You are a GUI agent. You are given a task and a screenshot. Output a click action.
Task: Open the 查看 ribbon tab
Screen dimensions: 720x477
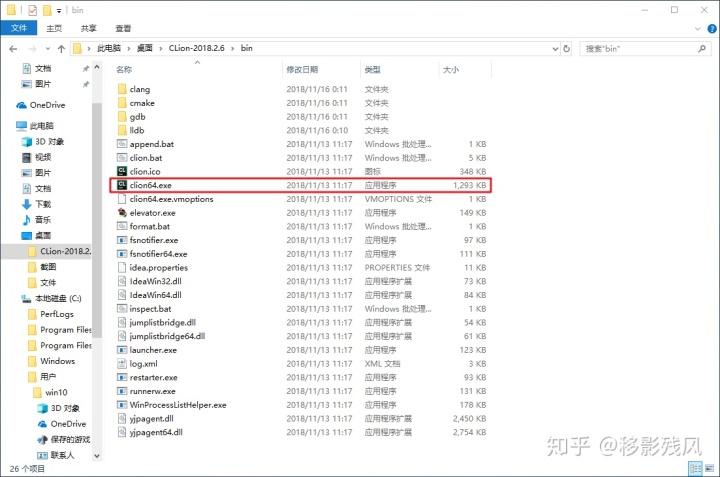click(123, 28)
